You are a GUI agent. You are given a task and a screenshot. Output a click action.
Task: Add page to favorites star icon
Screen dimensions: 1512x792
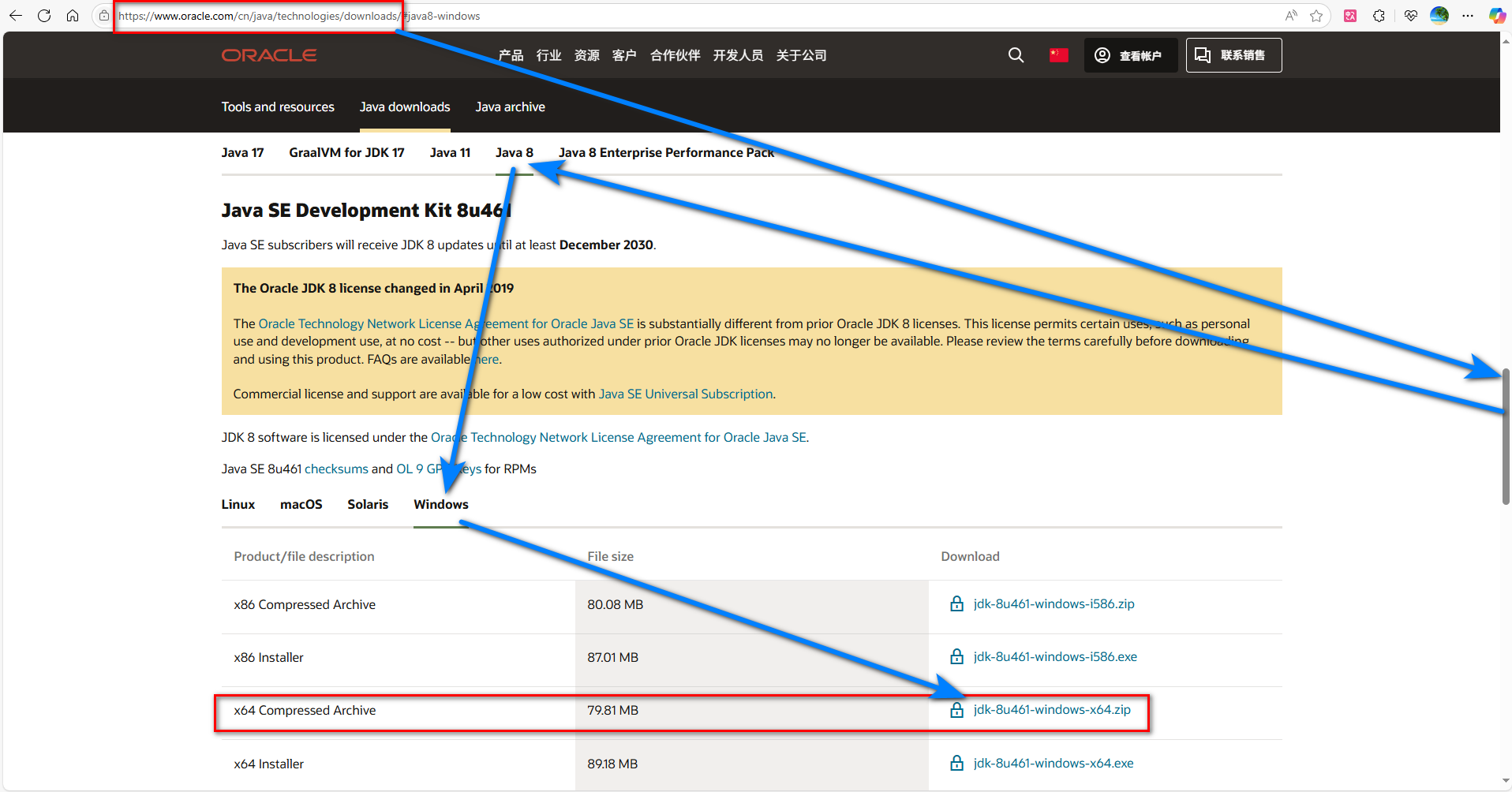coord(1316,16)
